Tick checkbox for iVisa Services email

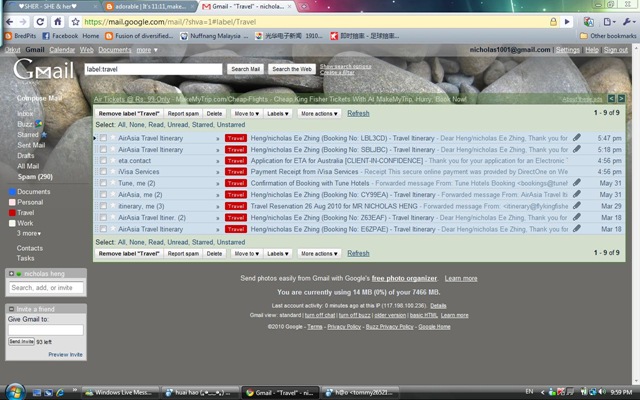coord(103,172)
